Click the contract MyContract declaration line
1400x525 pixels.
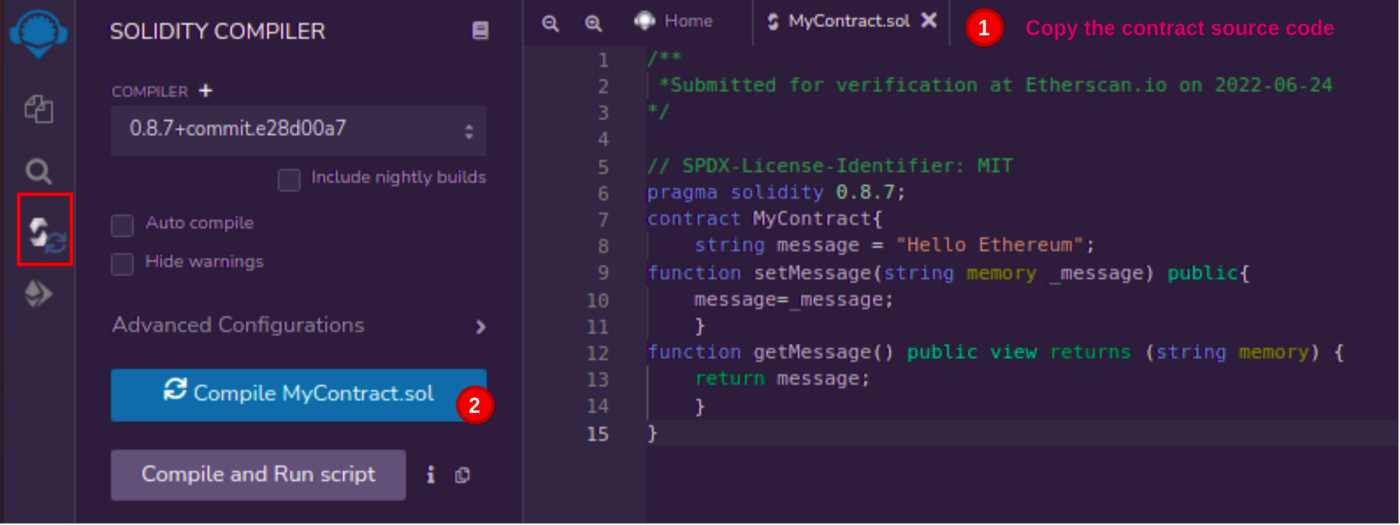(x=764, y=218)
